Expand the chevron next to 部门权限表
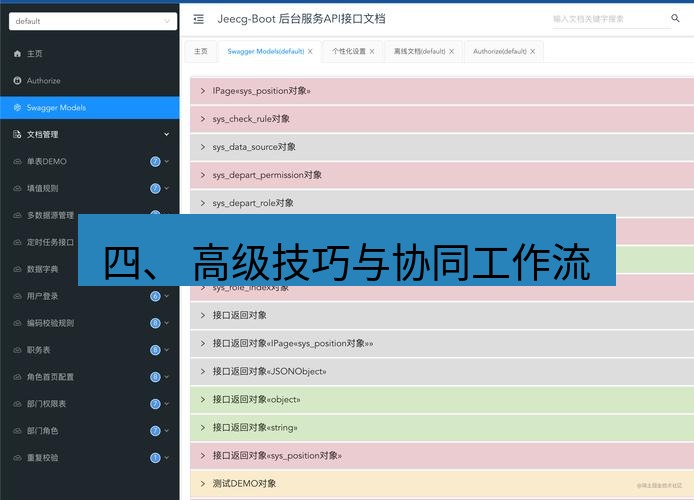 click(167, 404)
